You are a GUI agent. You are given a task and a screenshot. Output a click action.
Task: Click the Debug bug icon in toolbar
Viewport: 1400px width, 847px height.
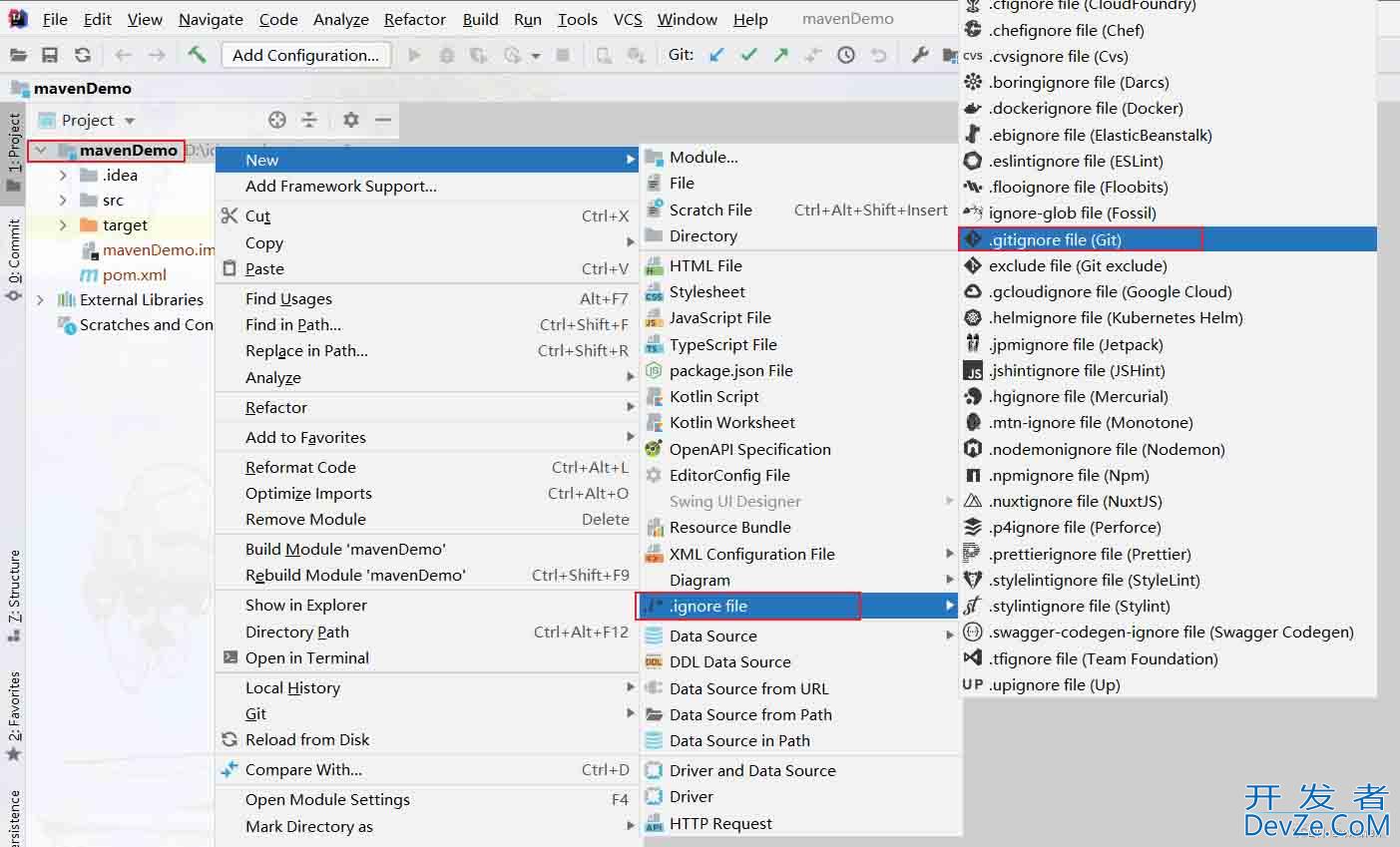(x=447, y=55)
